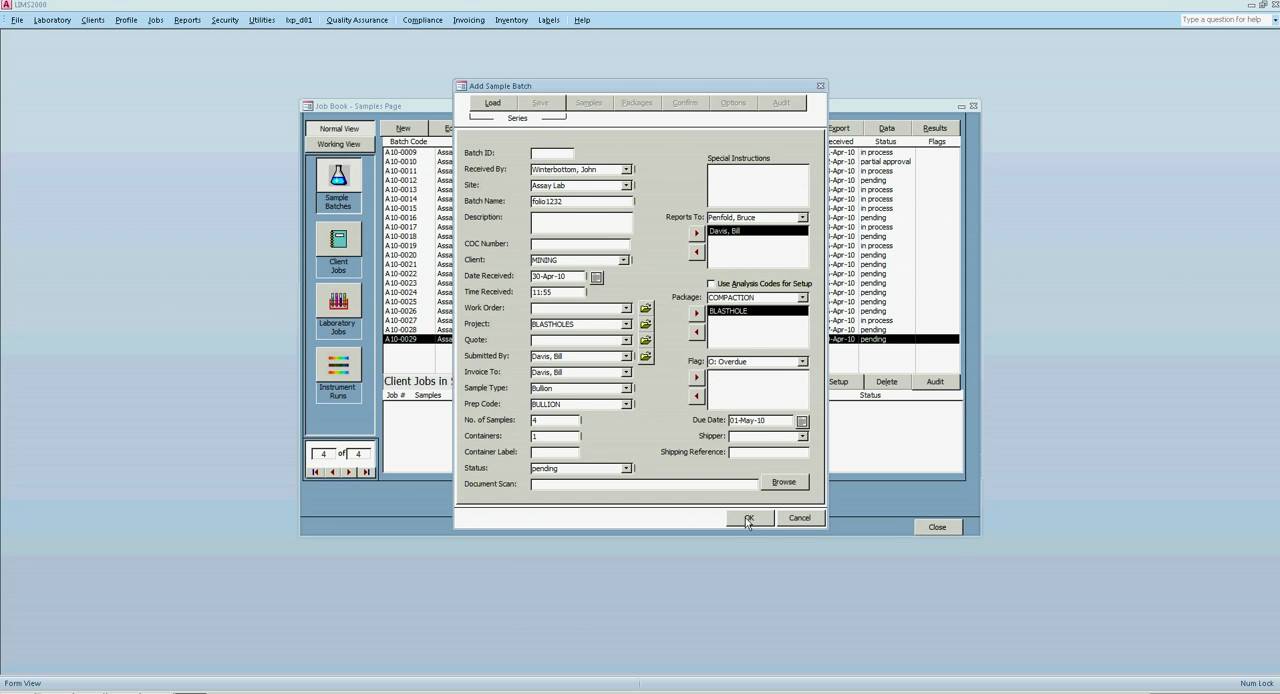Click the help question search box
This screenshot has width=1280, height=694.
tap(1226, 20)
